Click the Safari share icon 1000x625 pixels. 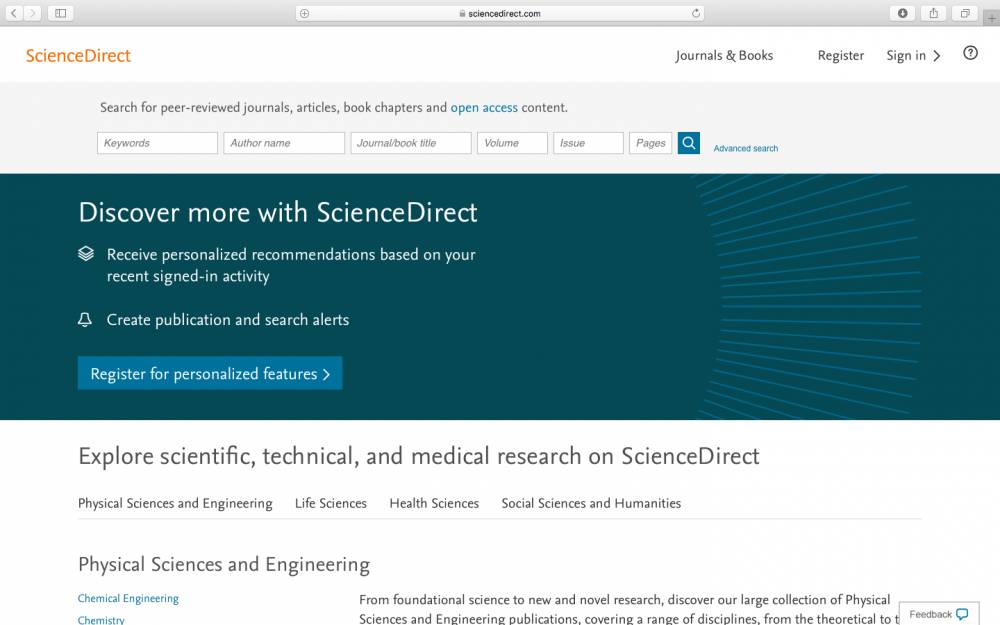coord(934,13)
